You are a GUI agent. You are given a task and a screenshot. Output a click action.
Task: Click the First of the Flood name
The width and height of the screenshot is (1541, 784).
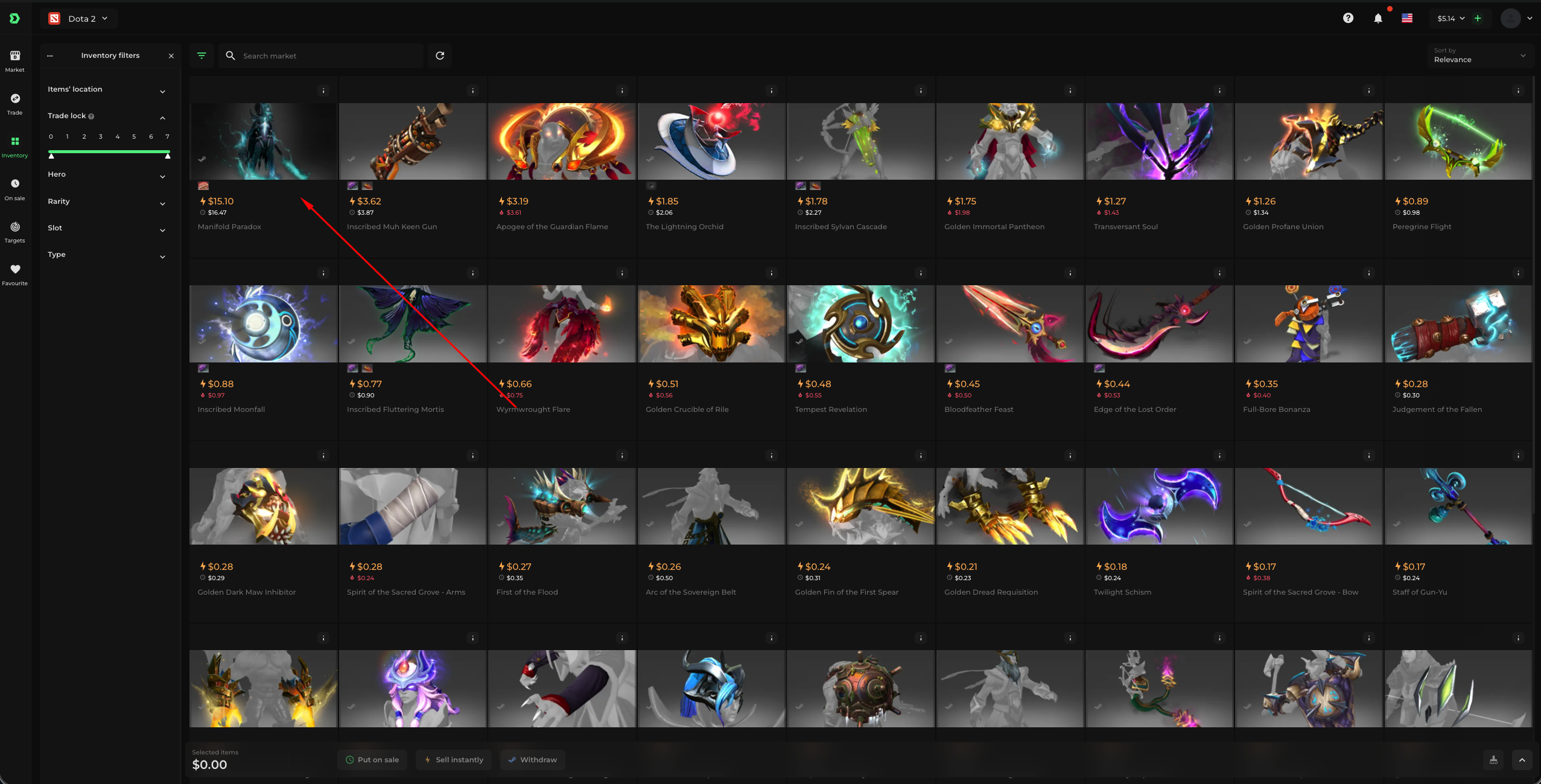[527, 593]
